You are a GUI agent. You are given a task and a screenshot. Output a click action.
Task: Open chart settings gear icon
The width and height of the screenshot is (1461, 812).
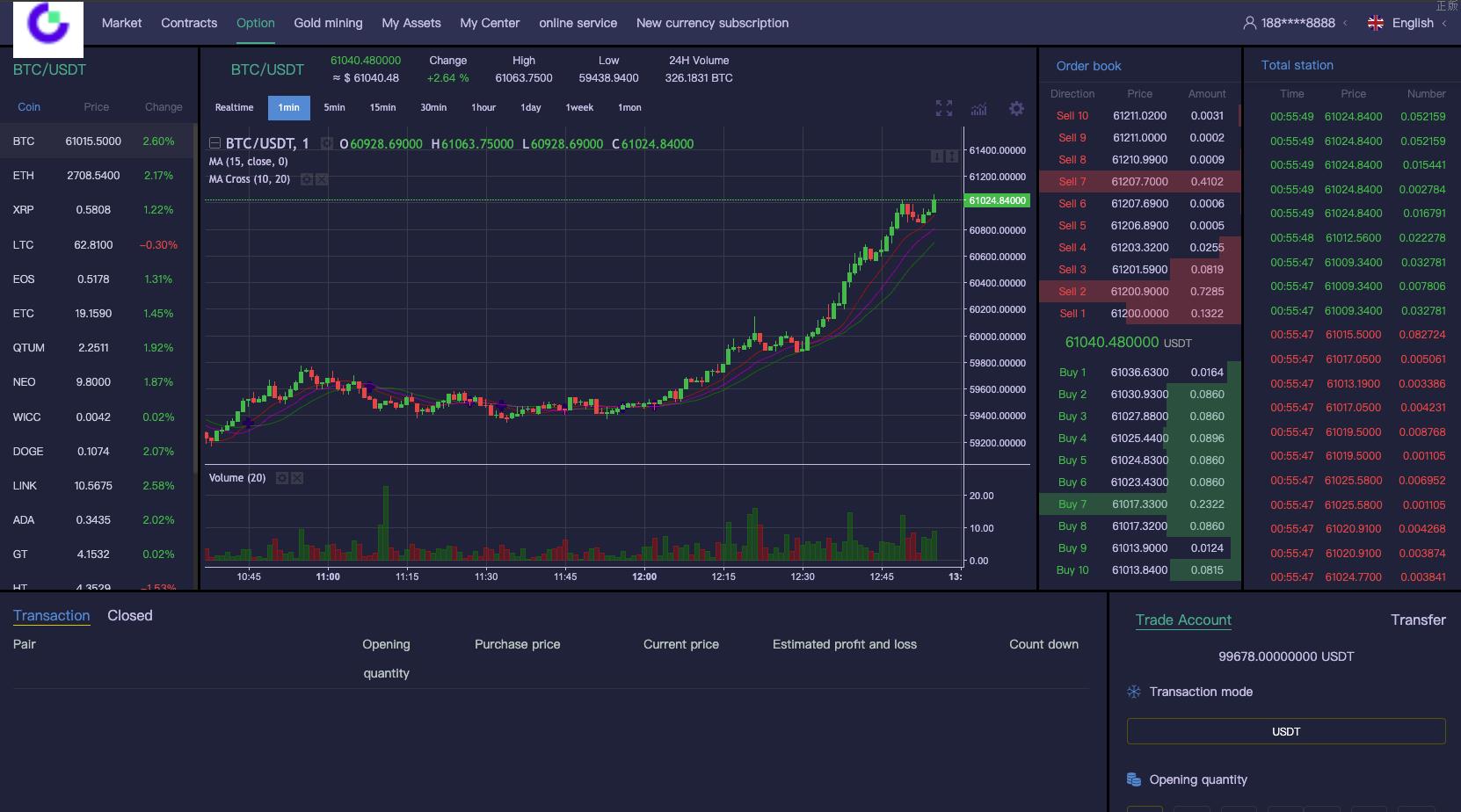[1016, 109]
